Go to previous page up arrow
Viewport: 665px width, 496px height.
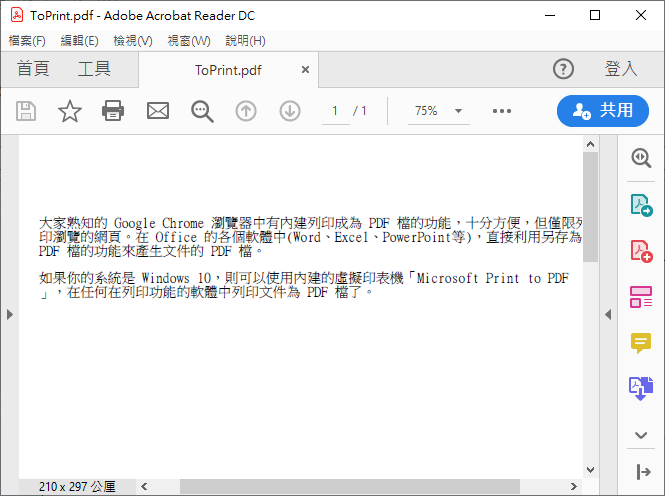pos(246,111)
